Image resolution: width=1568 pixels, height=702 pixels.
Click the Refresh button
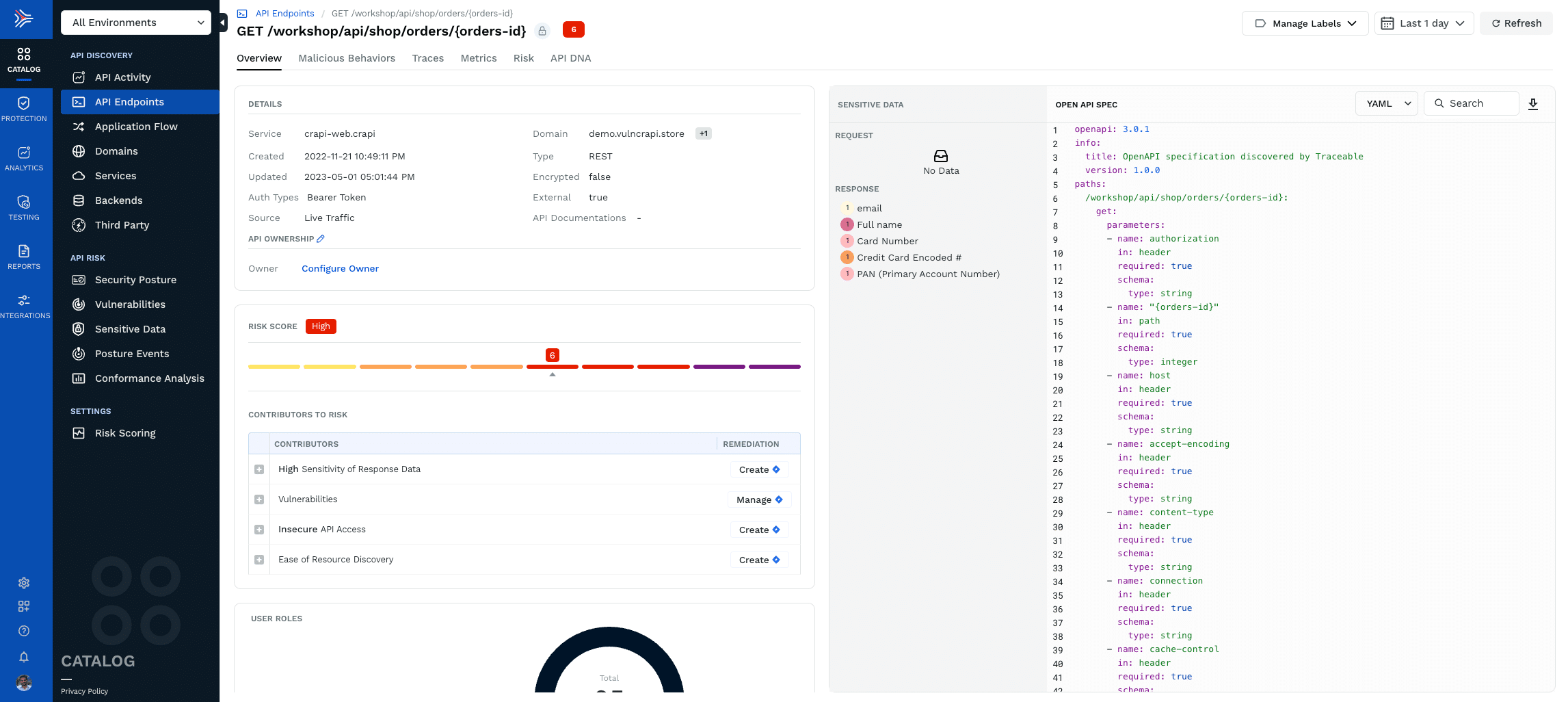click(1516, 23)
